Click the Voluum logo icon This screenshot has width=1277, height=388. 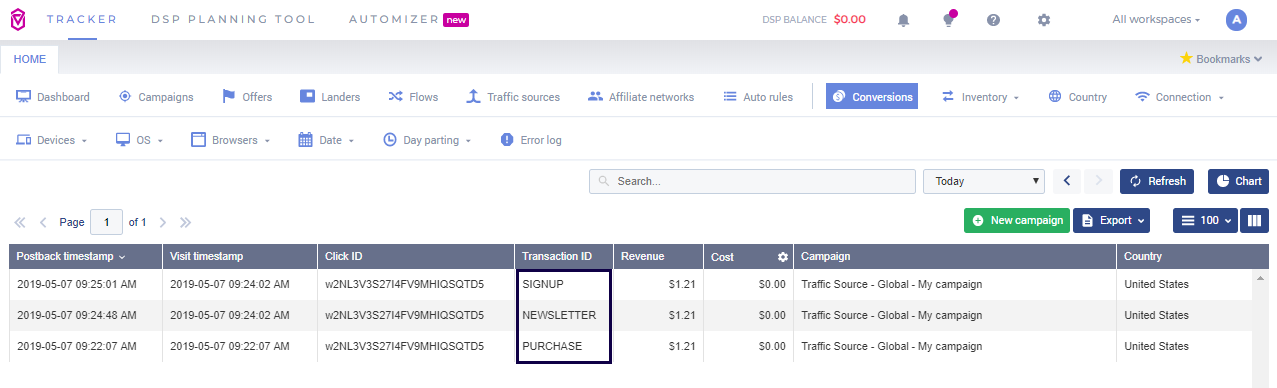[x=18, y=19]
